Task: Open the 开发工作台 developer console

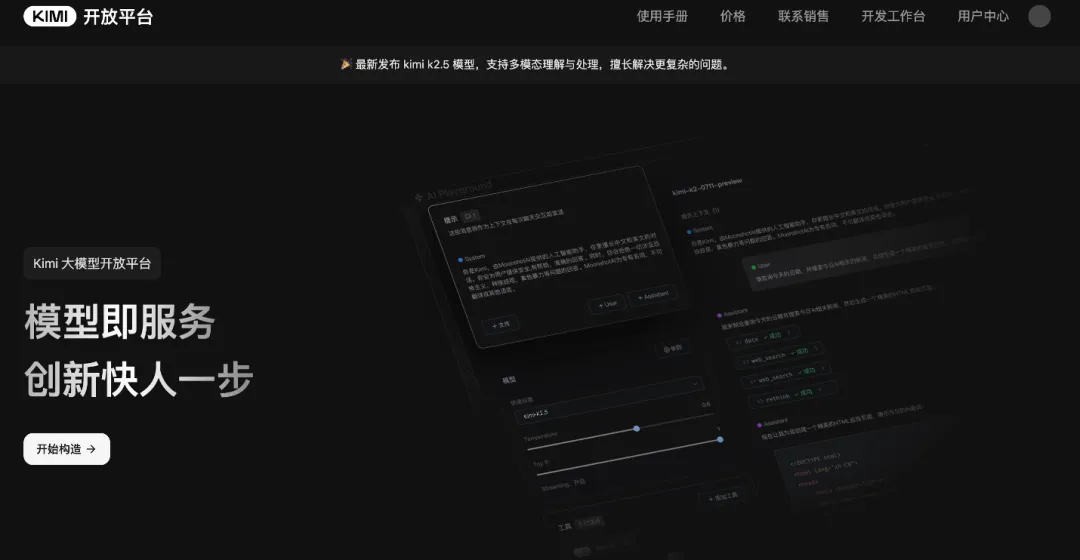Action: coord(893,17)
